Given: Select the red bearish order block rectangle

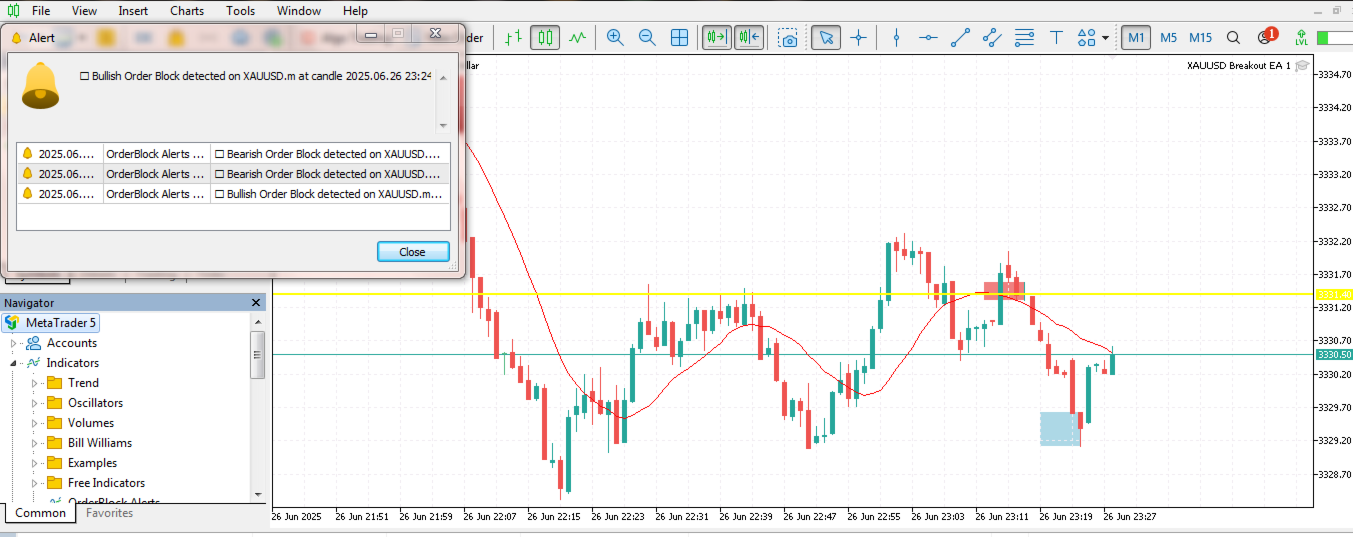Looking at the screenshot, I should coord(1004,290).
